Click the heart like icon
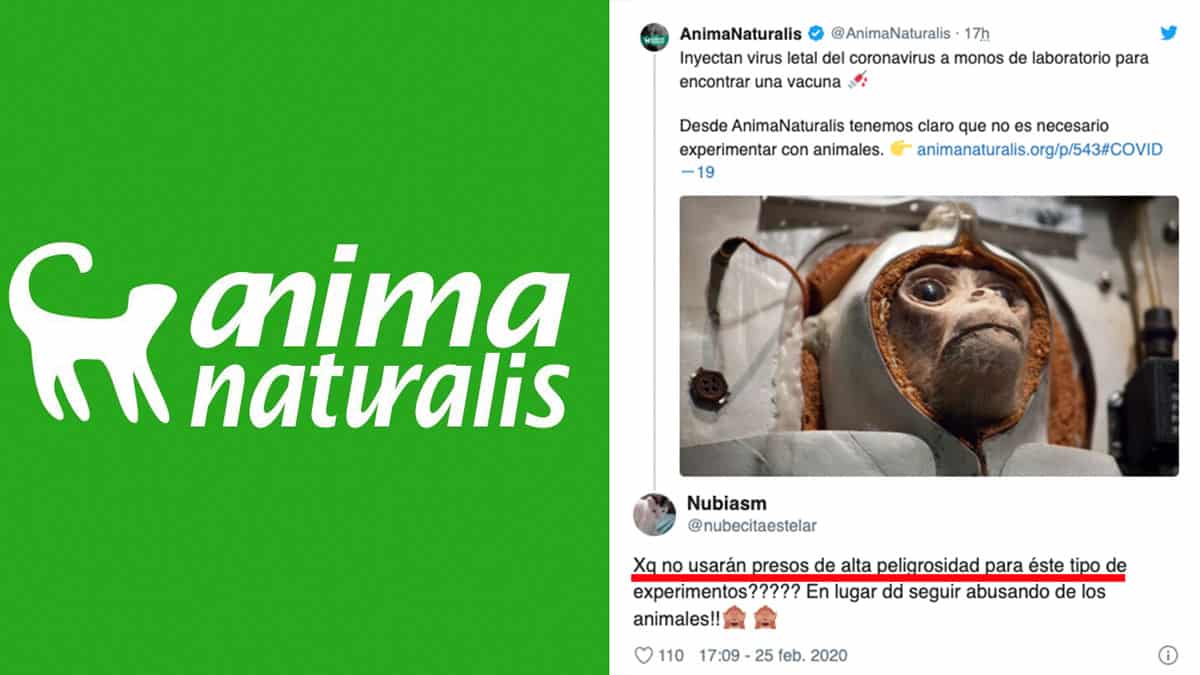This screenshot has height=675, width=1200. (x=644, y=656)
